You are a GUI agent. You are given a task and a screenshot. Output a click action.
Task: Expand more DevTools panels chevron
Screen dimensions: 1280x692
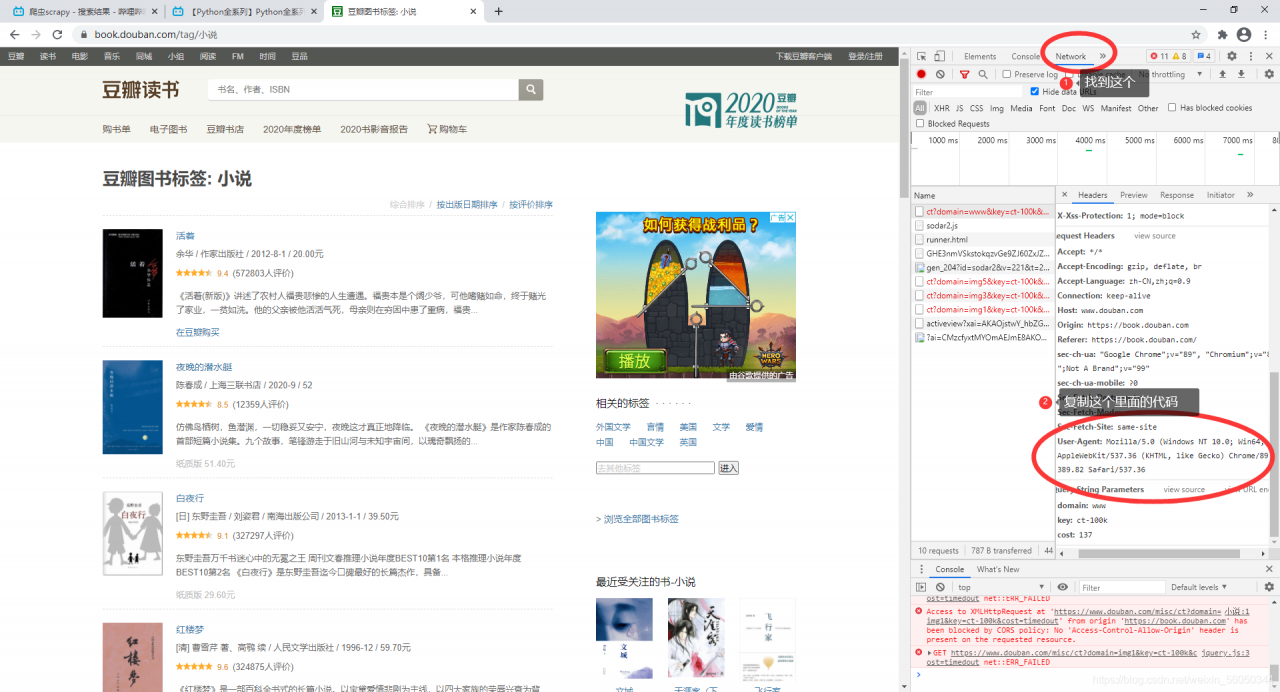[x=1103, y=56]
